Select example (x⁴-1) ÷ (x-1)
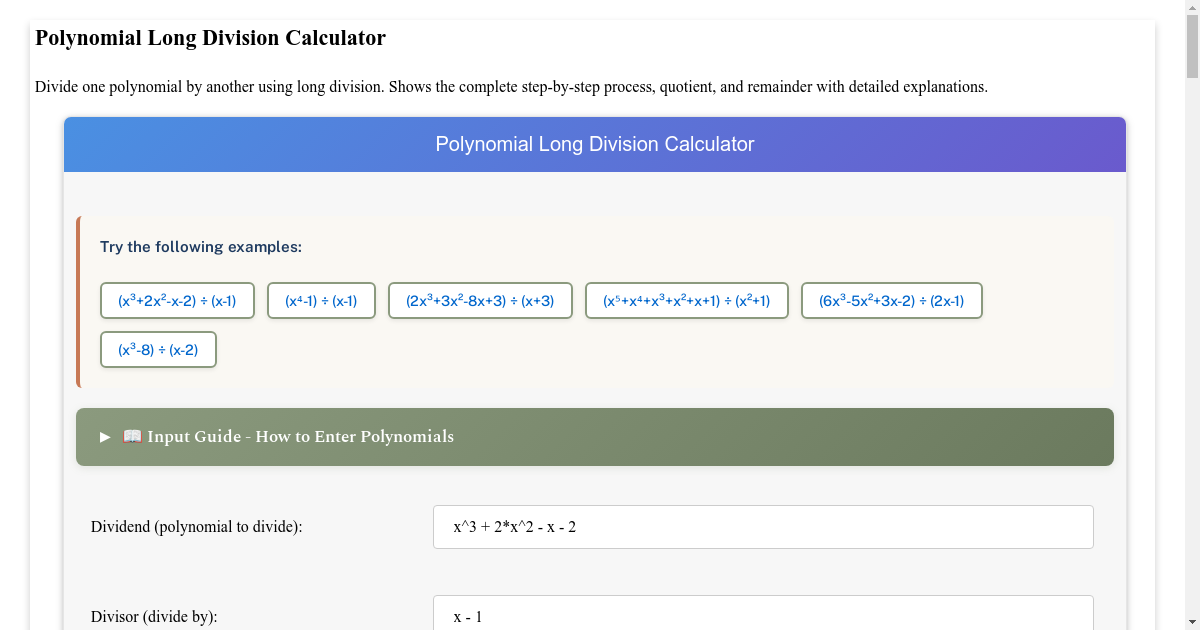Viewport: 1200px width, 630px height. tap(321, 300)
